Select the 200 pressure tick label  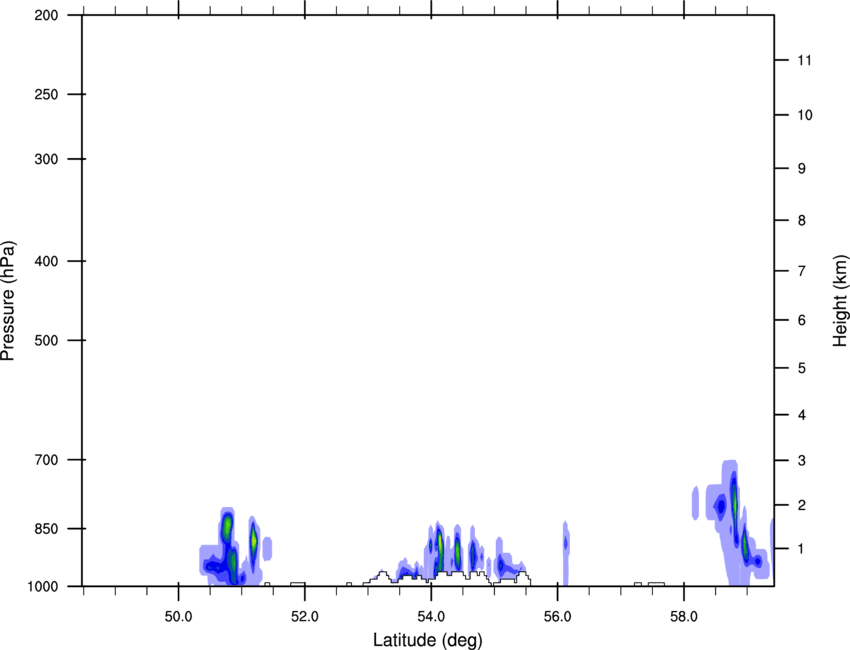pos(47,16)
